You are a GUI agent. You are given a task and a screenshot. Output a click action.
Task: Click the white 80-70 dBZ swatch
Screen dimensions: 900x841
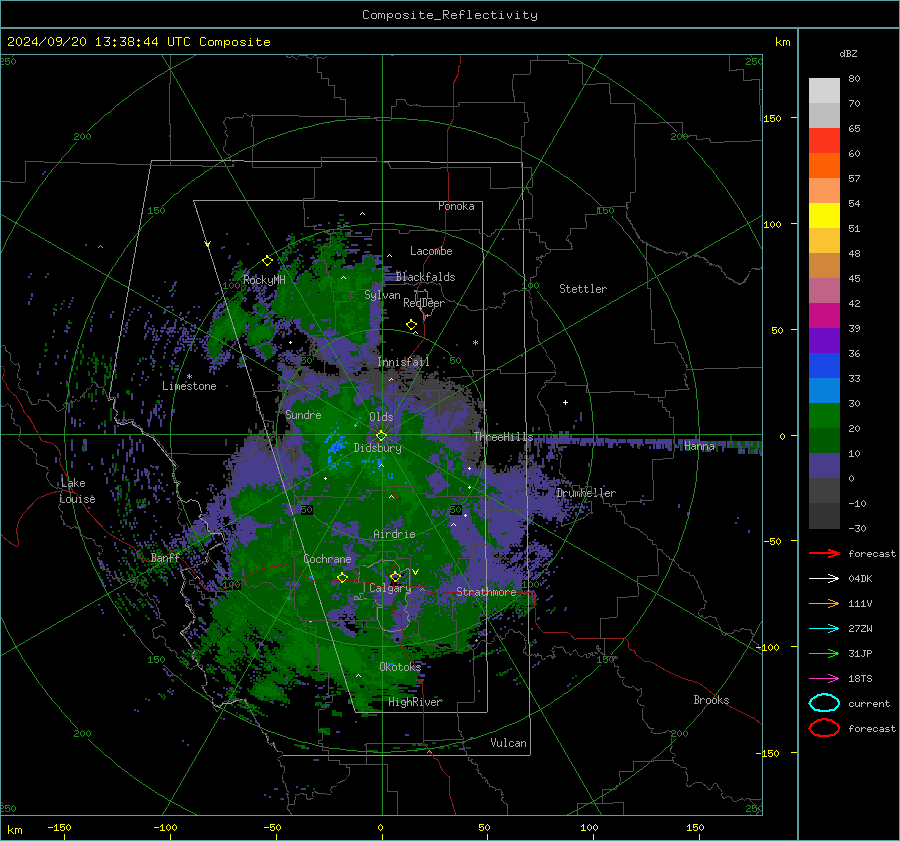[824, 91]
